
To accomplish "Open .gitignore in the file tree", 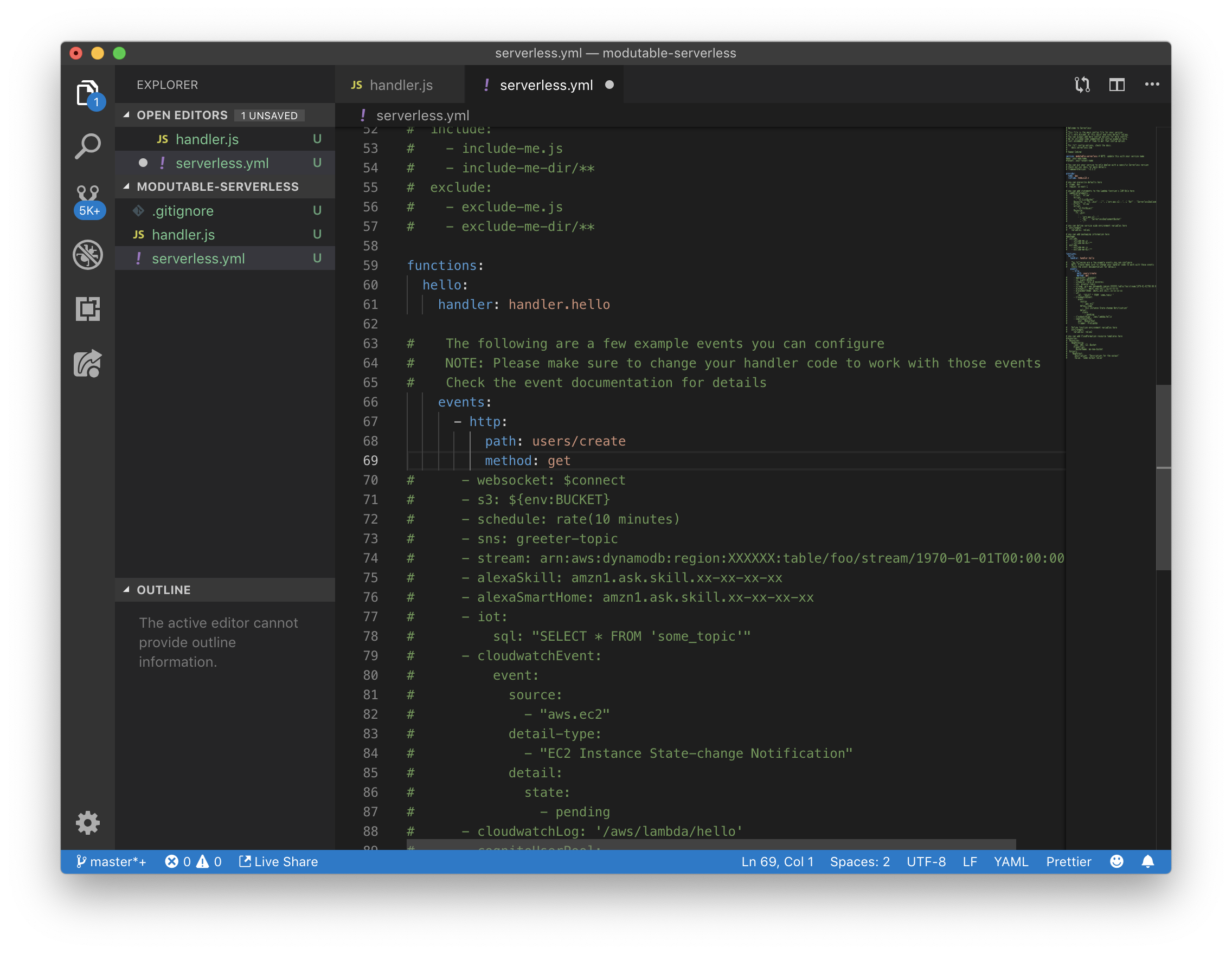I will click(x=183, y=211).
